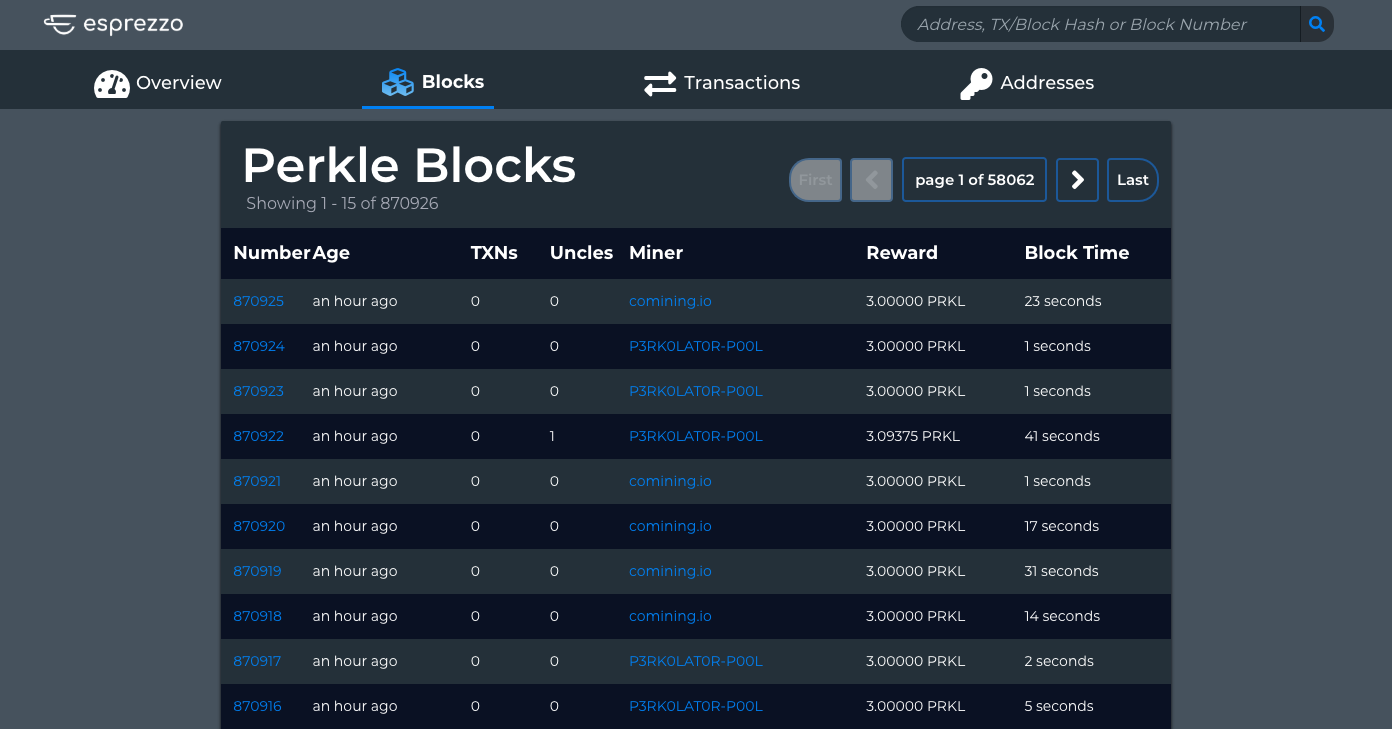This screenshot has height=729, width=1392.
Task: Click the page 1 of 58062 indicator
Action: coord(974,180)
